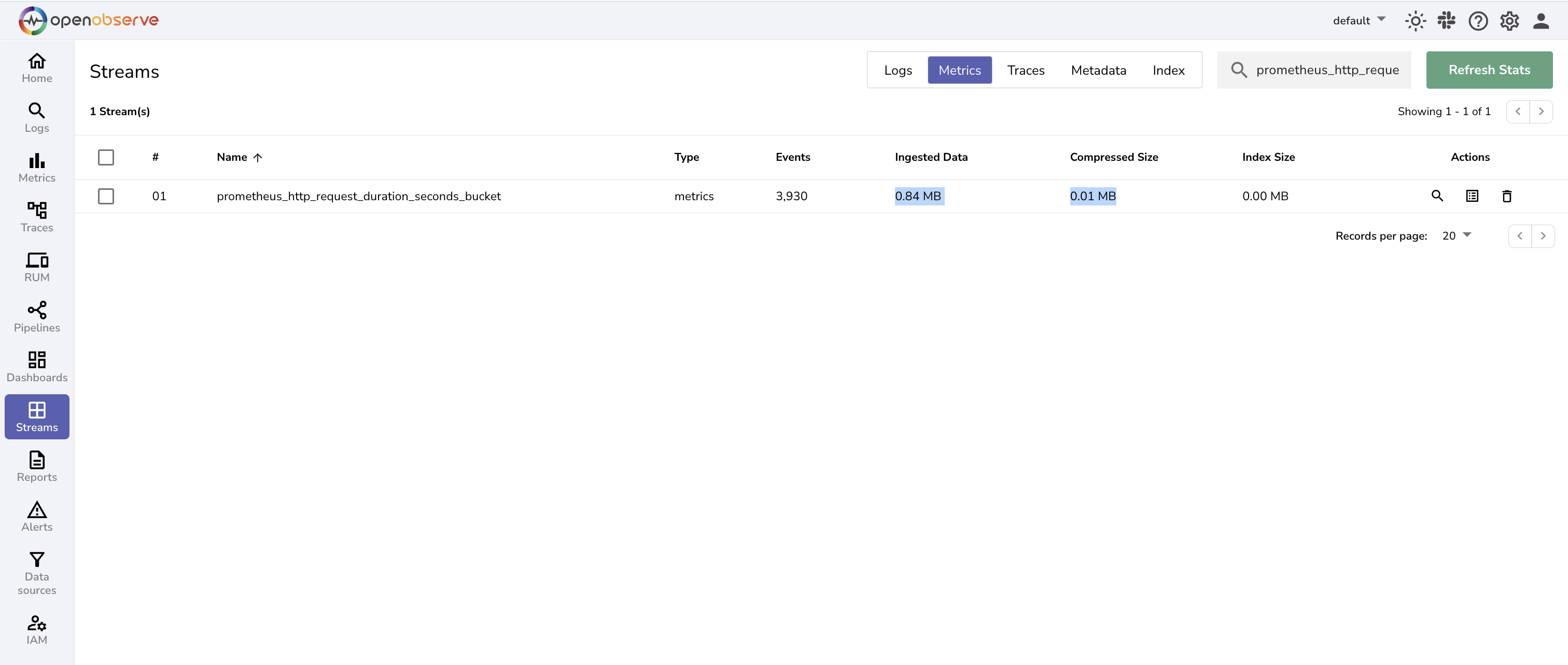Go to next page using the bottom arrow
The width and height of the screenshot is (1568, 665).
pyautogui.click(x=1543, y=235)
